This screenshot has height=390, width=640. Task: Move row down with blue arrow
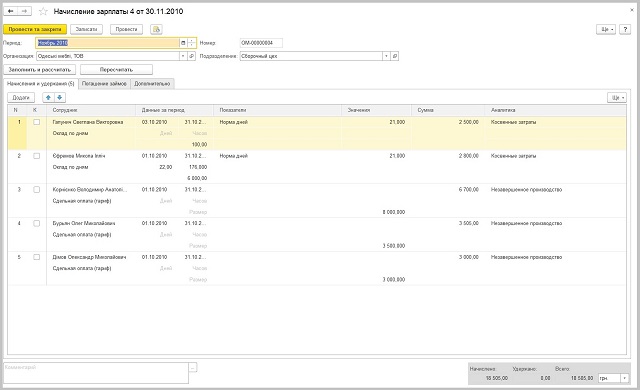pos(60,98)
